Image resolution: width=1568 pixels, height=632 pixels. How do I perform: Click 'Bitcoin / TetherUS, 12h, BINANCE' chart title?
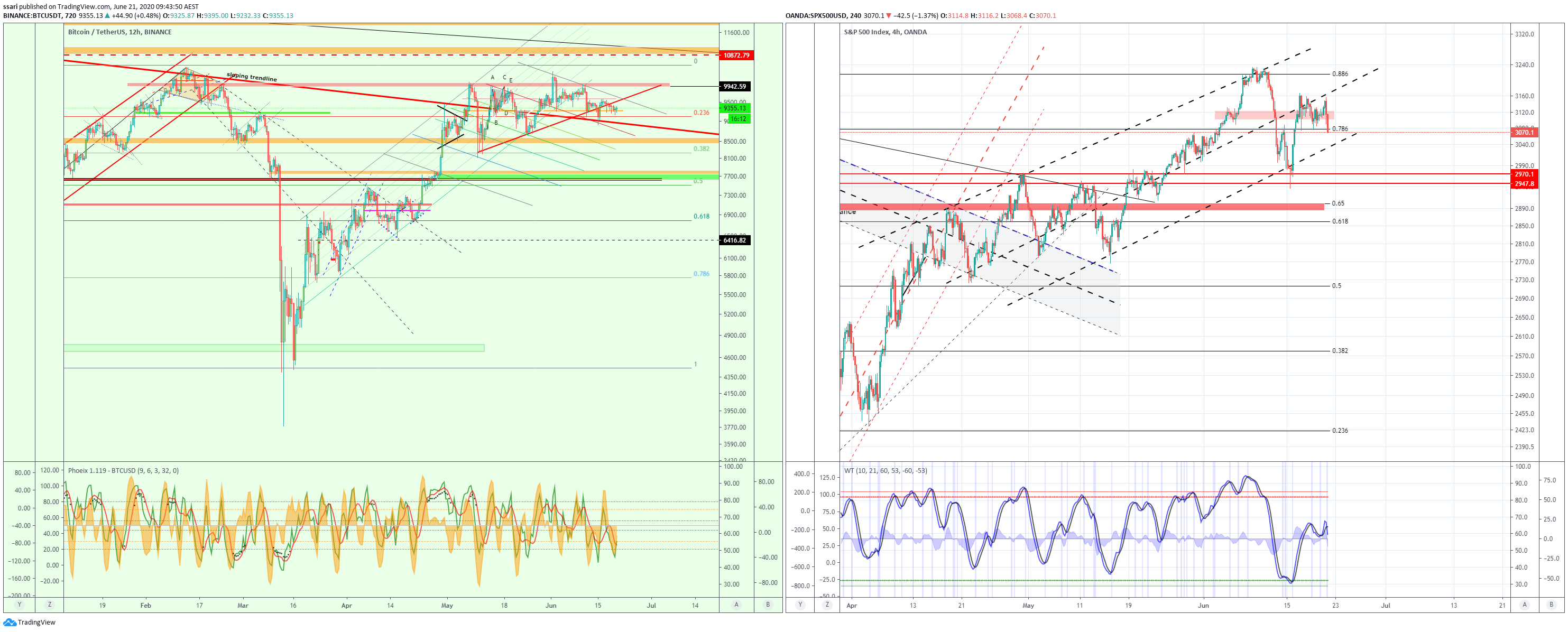tap(119, 32)
